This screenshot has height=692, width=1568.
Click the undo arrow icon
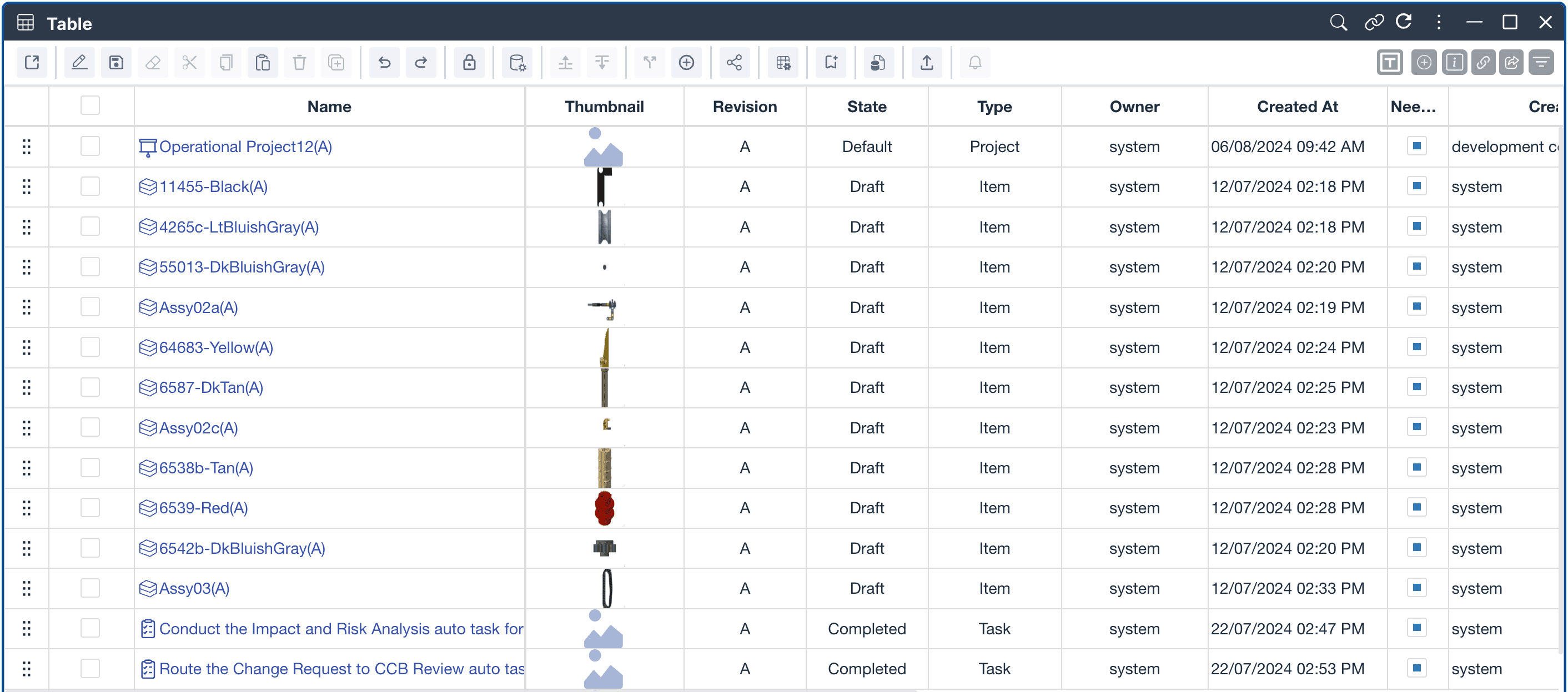[384, 62]
